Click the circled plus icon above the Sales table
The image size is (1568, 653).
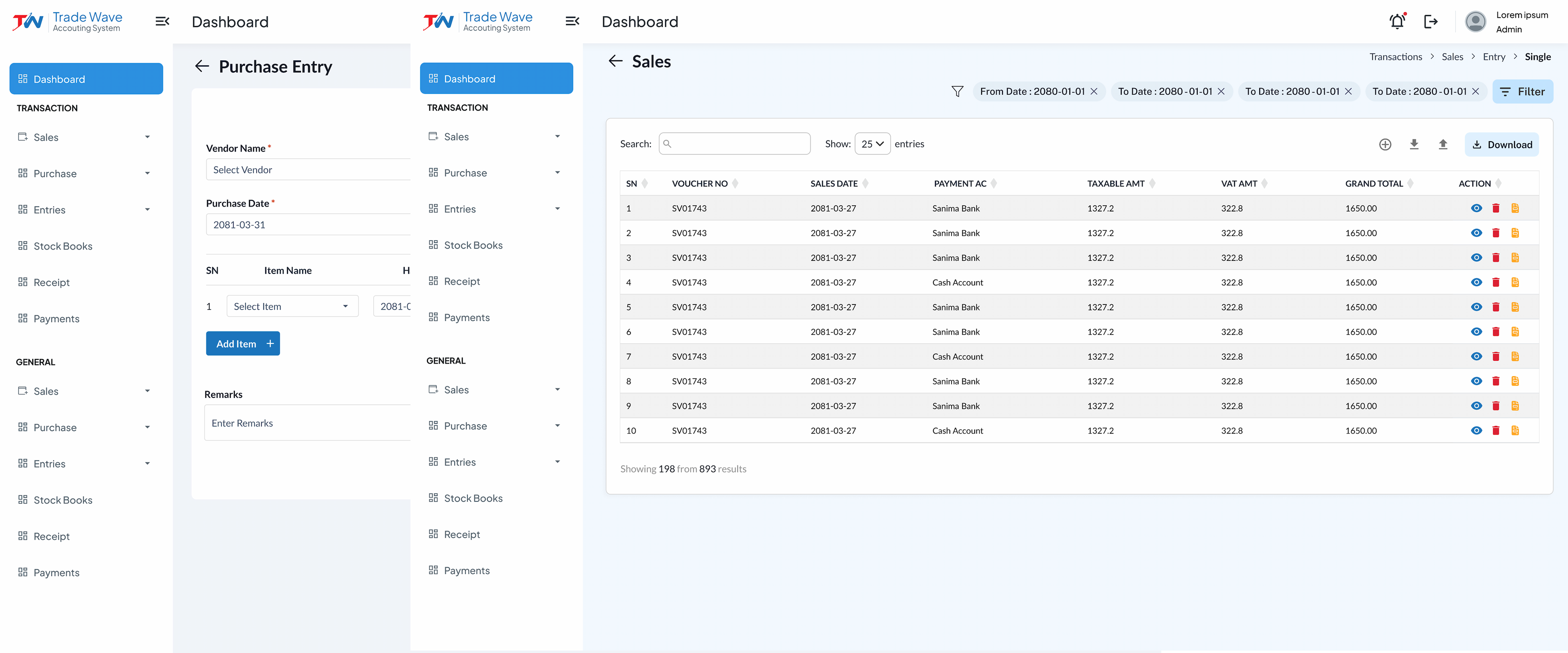1385,144
